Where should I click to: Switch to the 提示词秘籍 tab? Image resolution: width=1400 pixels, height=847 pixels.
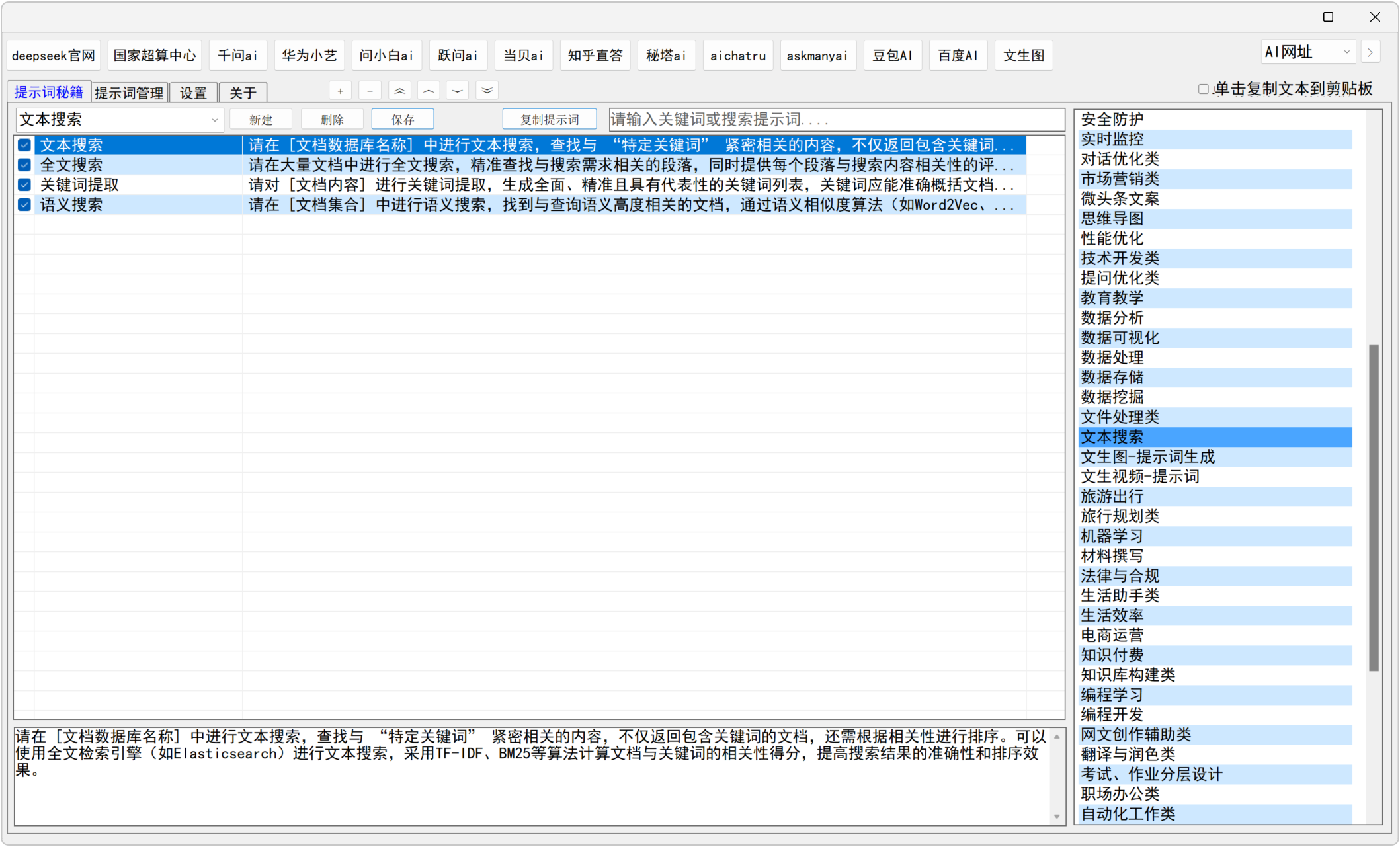(x=49, y=92)
